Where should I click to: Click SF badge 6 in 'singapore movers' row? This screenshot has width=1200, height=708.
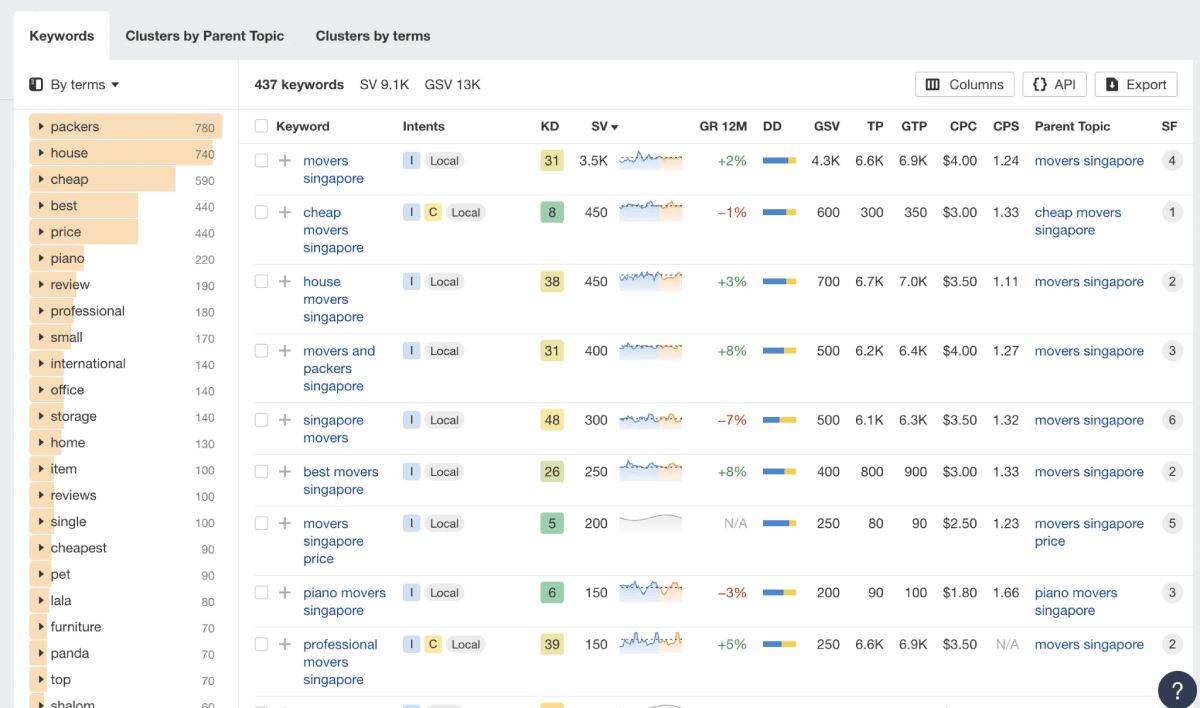[1172, 421]
